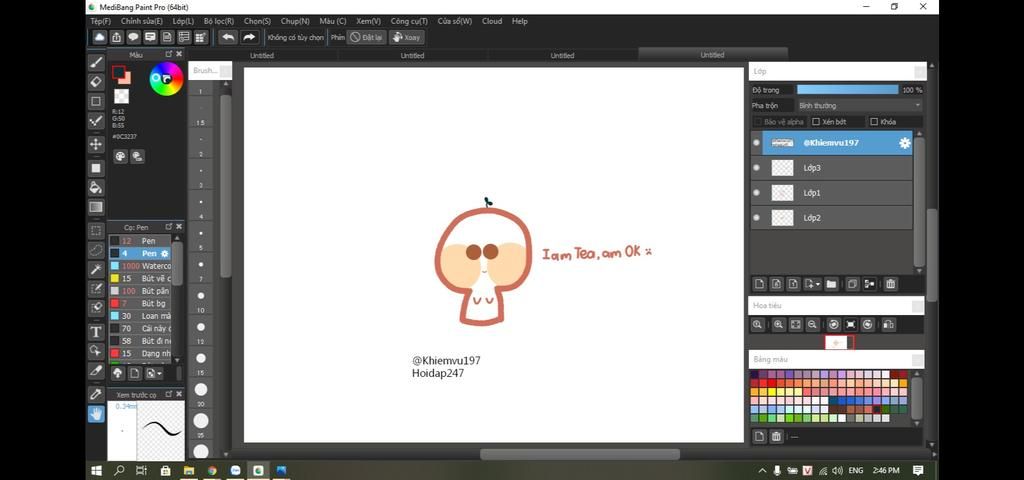Viewport: 1024px width, 480px height.
Task: Adjust the Độ trong opacity slider
Action: tap(848, 90)
